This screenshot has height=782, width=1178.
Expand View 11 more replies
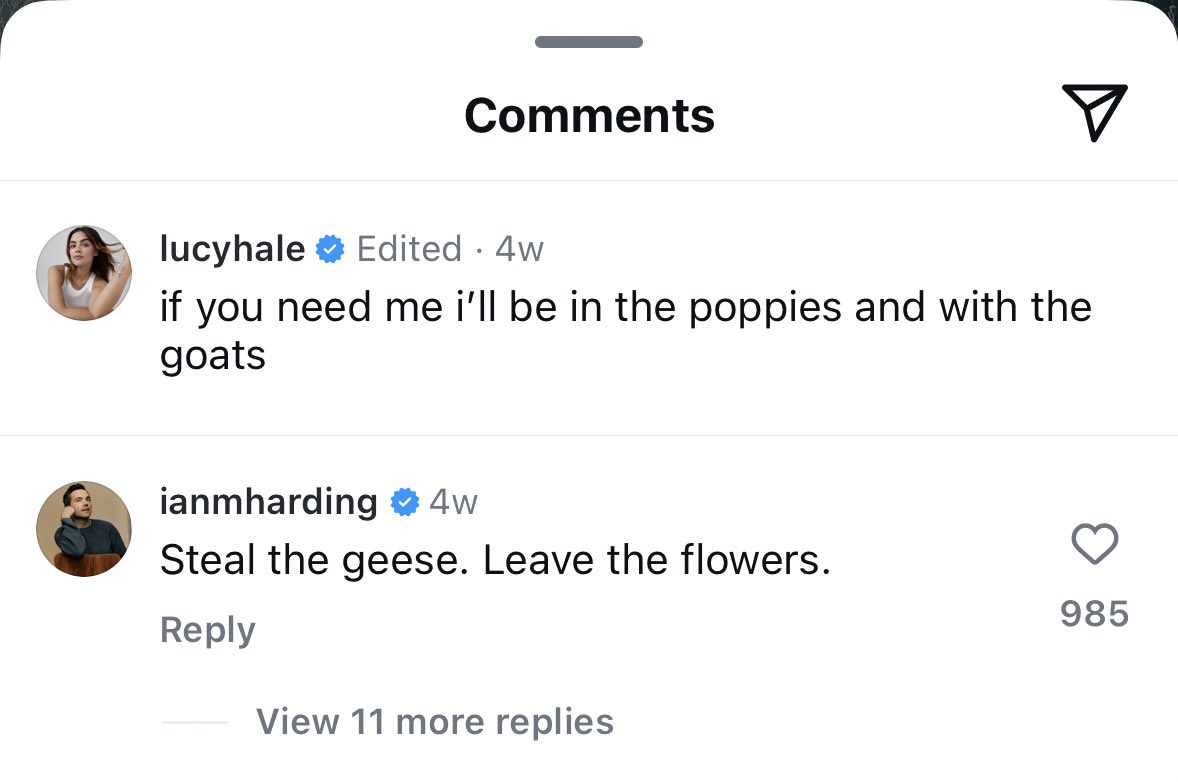435,722
